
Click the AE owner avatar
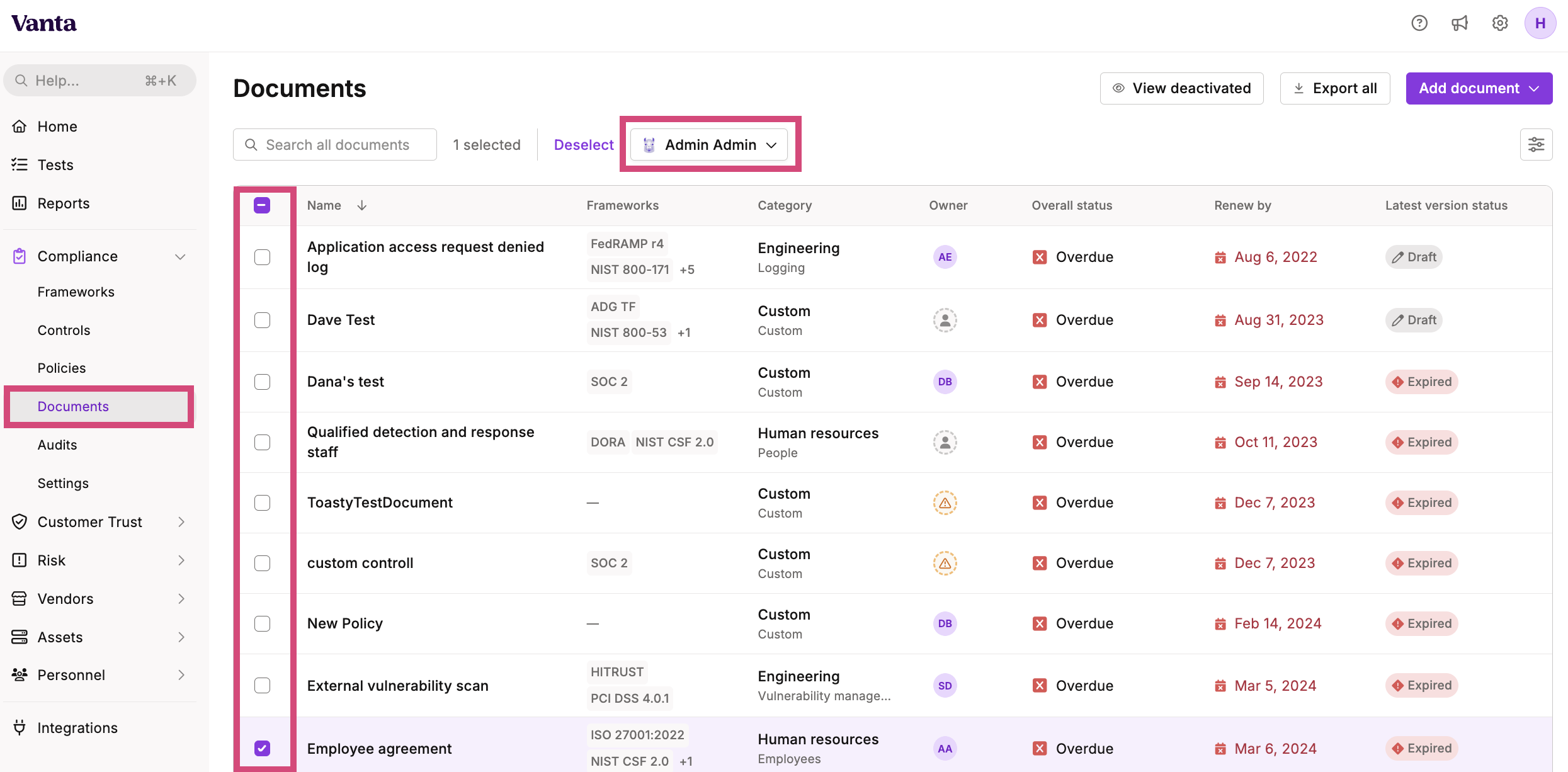(x=945, y=257)
